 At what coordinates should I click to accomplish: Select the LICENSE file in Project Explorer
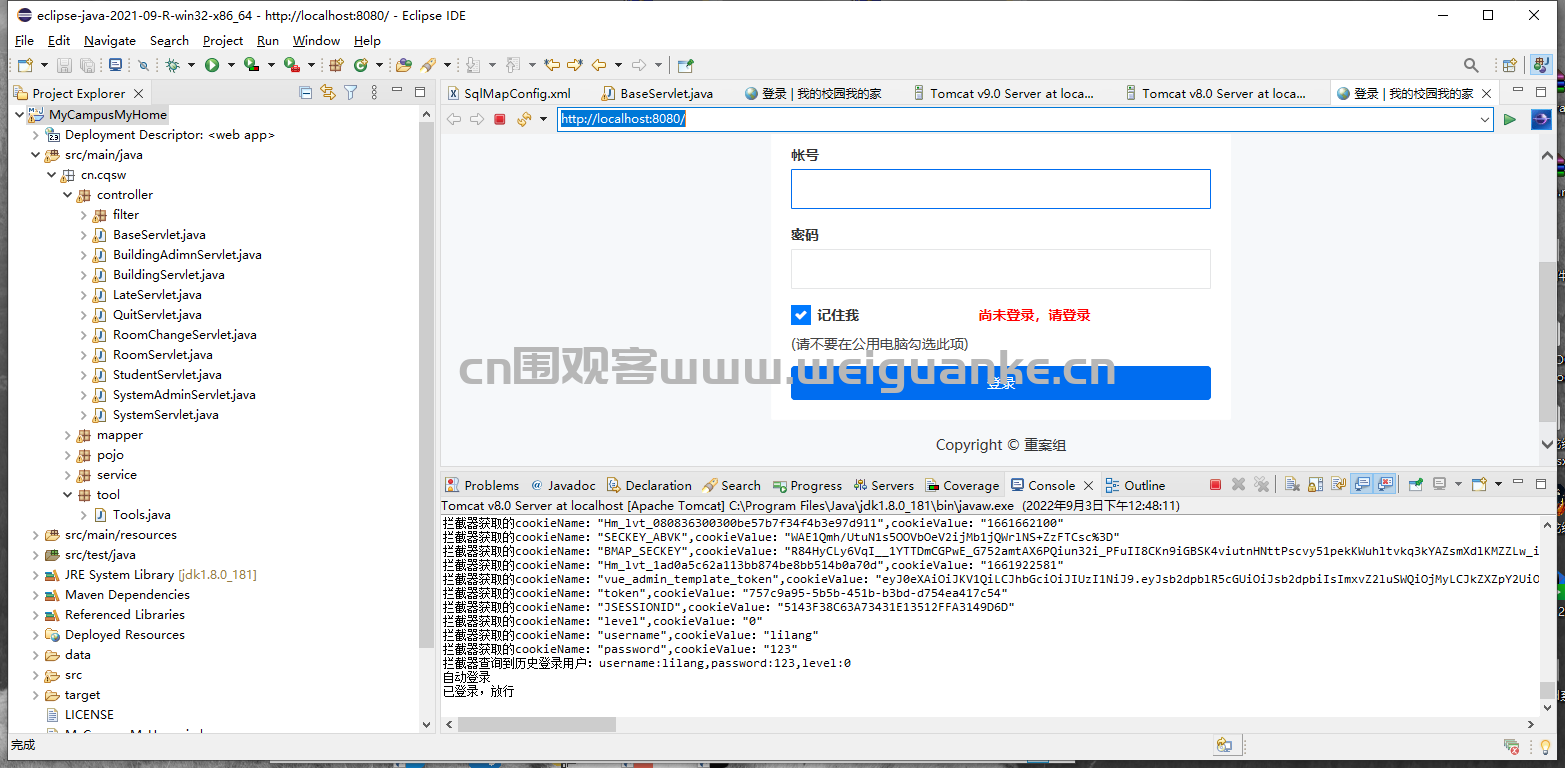tap(89, 715)
